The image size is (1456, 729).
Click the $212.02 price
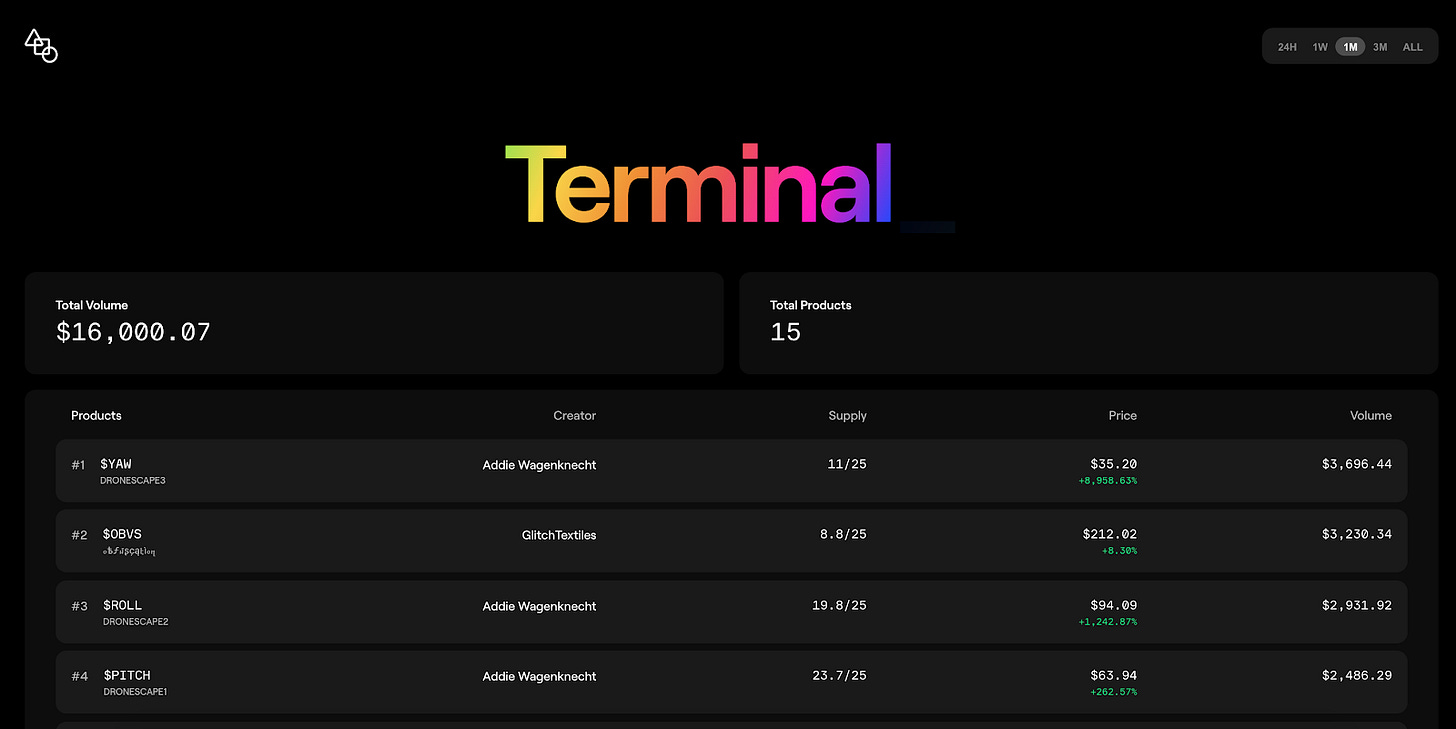click(x=1109, y=534)
